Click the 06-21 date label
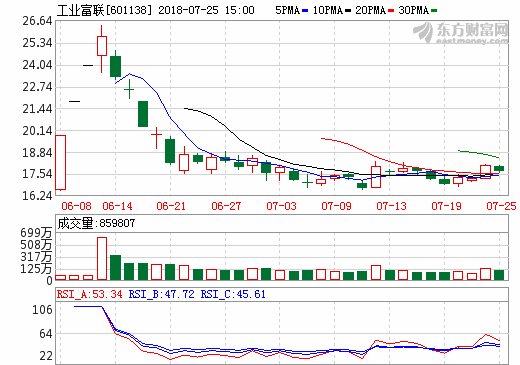The image size is (520, 365). (x=171, y=206)
